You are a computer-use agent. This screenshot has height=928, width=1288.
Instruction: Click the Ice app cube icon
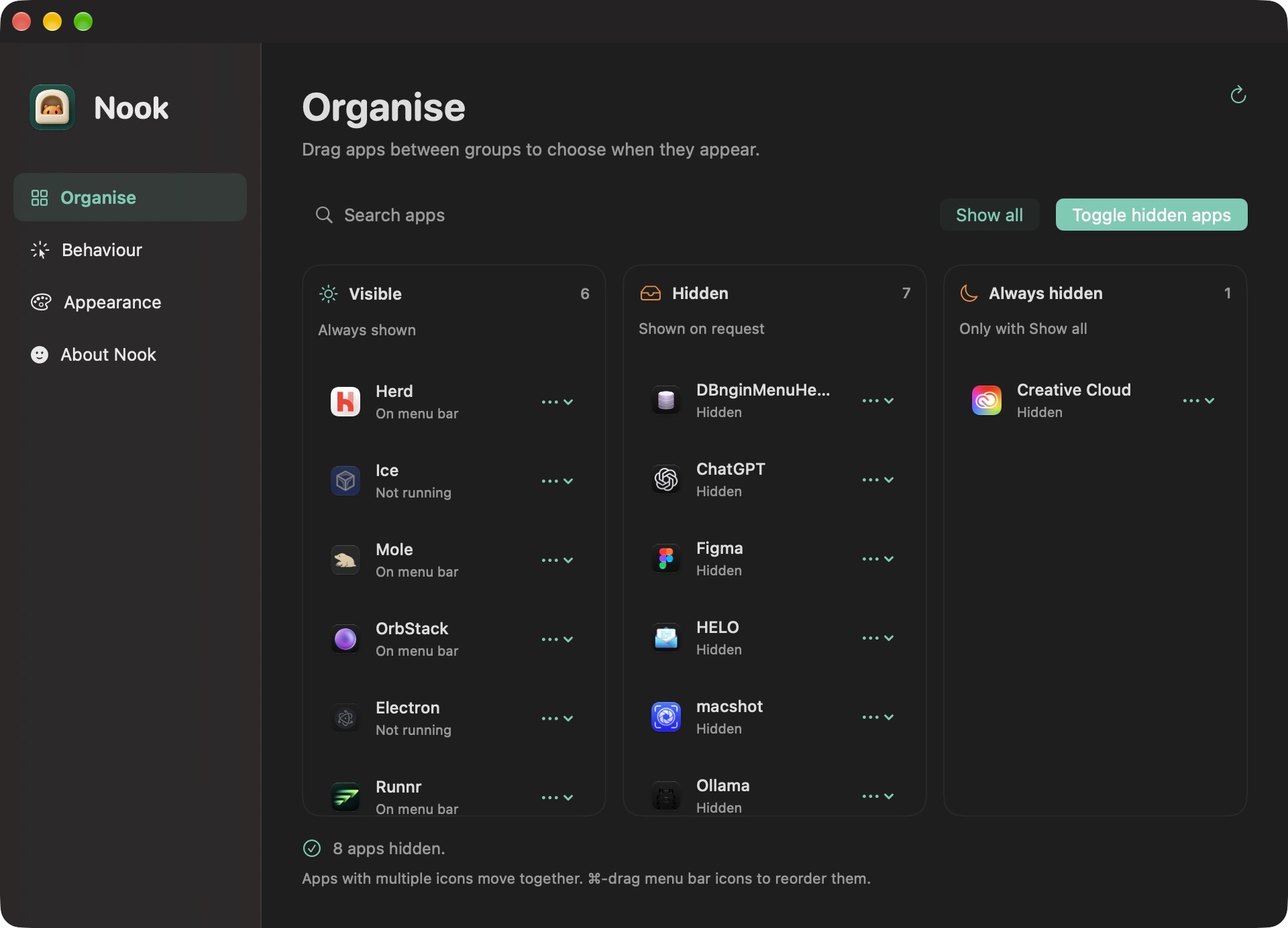[345, 481]
